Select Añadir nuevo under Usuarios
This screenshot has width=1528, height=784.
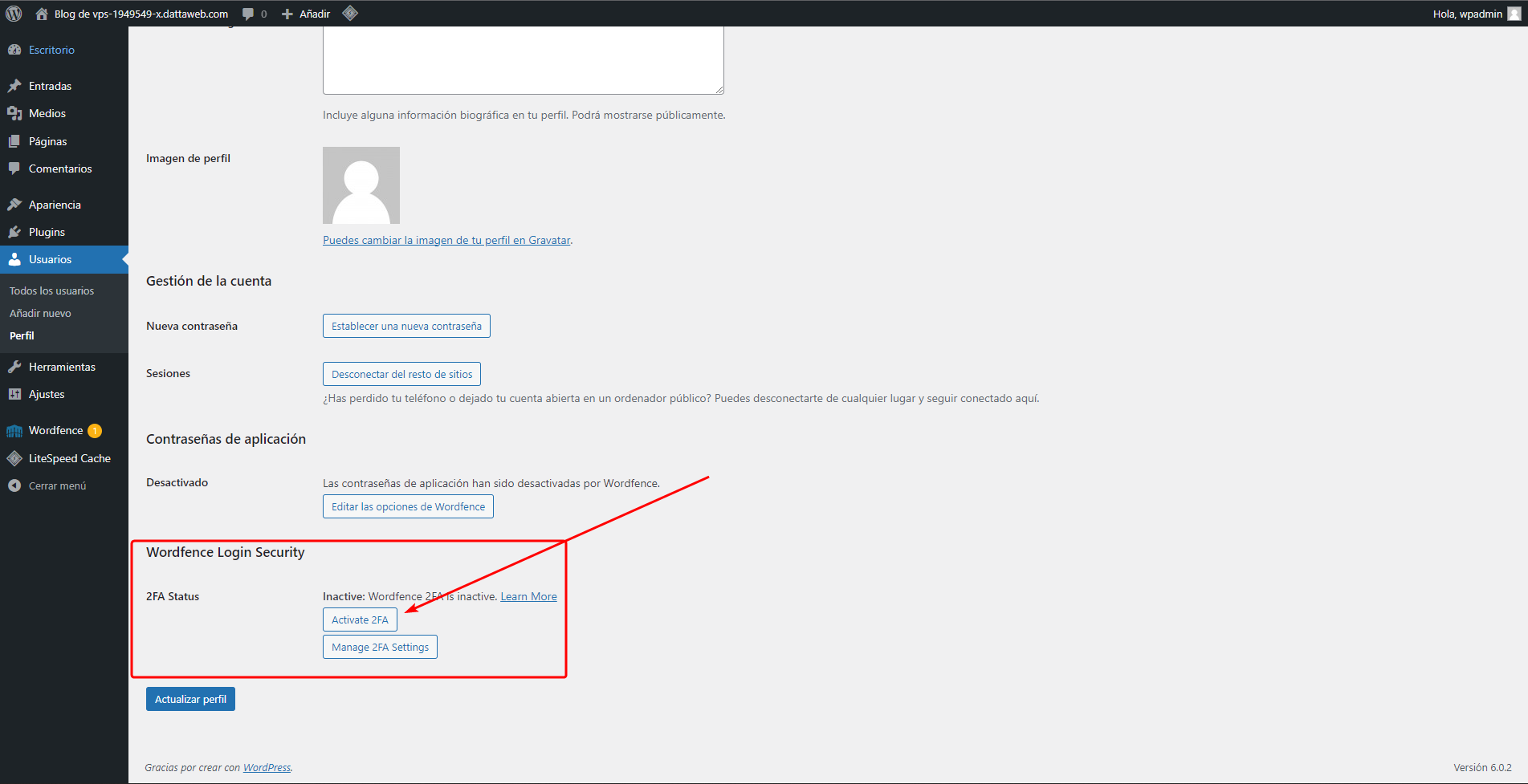(40, 313)
